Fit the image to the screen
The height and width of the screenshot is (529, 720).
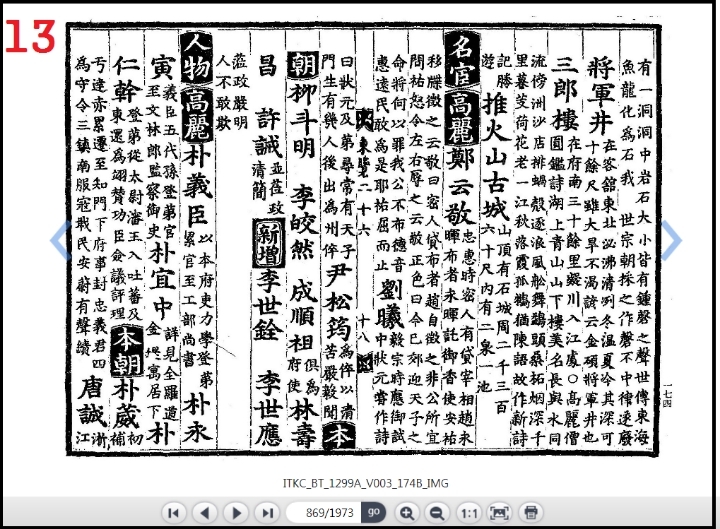pos(500,512)
